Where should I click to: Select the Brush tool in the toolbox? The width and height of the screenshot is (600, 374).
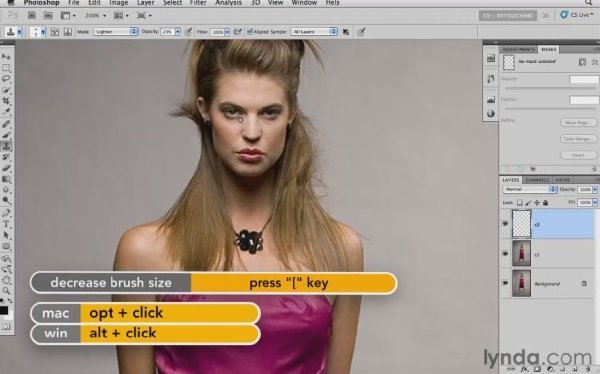[6, 135]
